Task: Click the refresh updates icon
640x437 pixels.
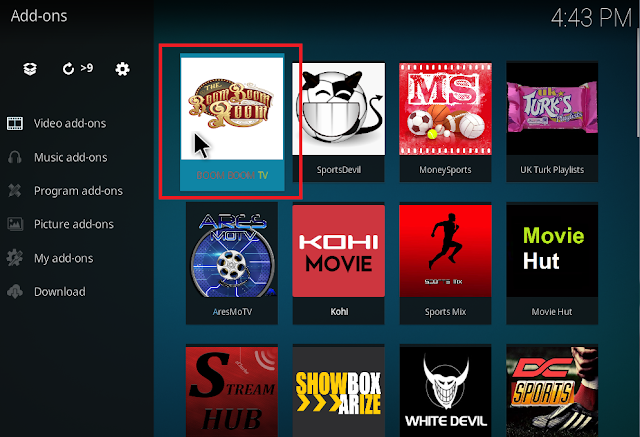Action: (68, 69)
